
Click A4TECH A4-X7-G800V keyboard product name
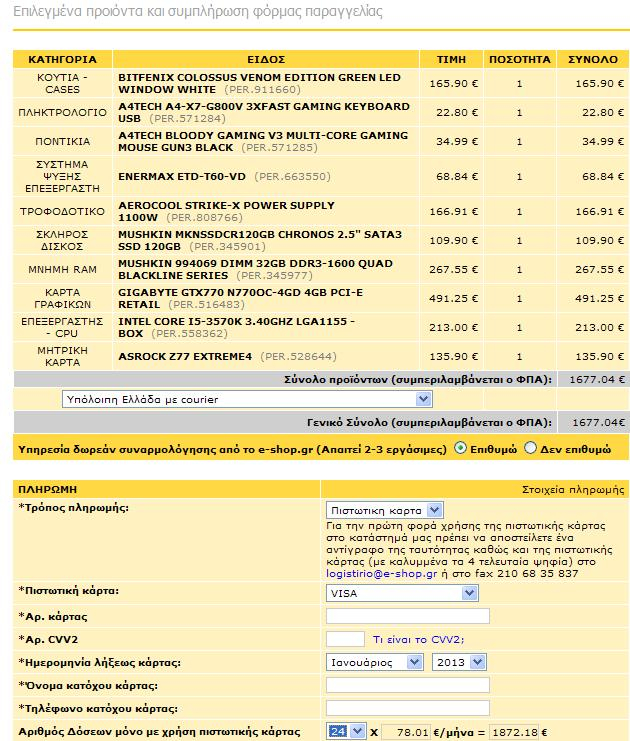click(264, 112)
